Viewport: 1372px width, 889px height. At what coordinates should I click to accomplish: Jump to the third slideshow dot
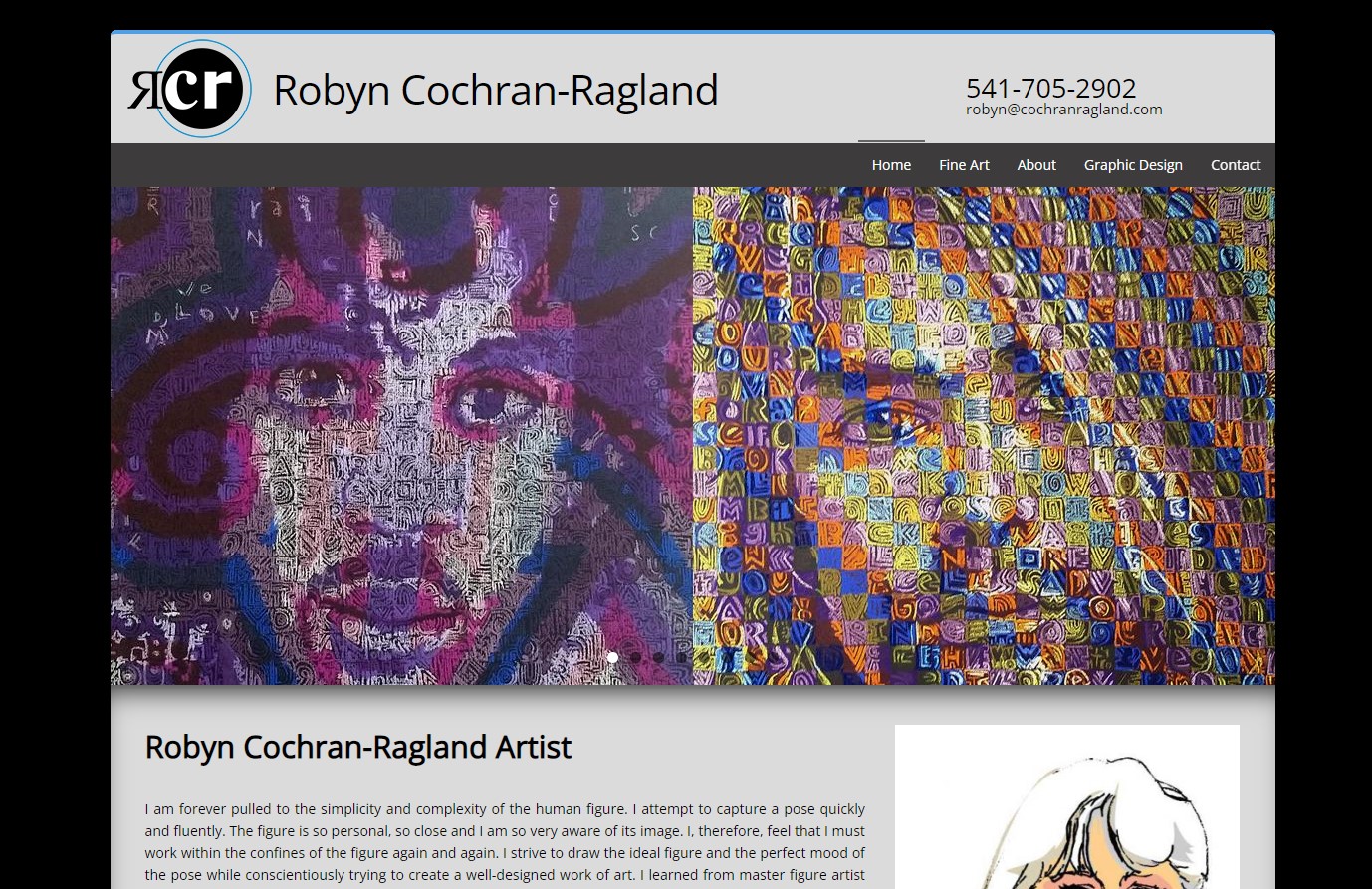[658, 657]
